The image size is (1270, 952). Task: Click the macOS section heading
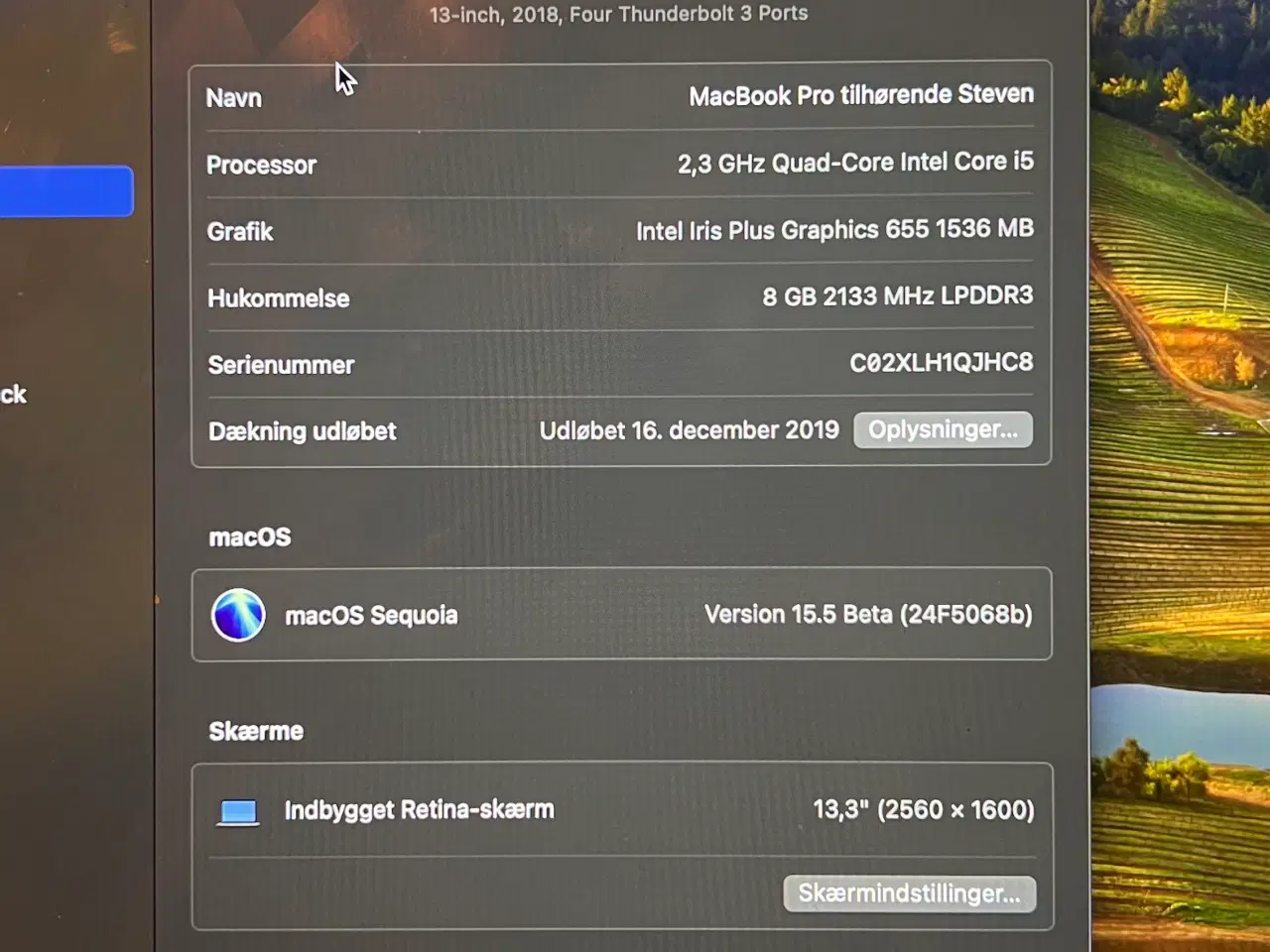tap(250, 537)
